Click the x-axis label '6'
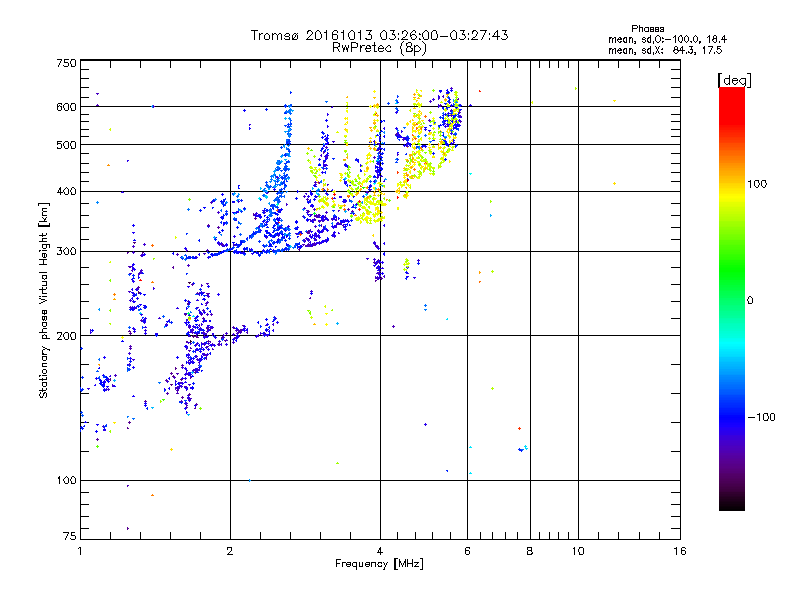Image resolution: width=800 pixels, height=600 pixels. (467, 551)
